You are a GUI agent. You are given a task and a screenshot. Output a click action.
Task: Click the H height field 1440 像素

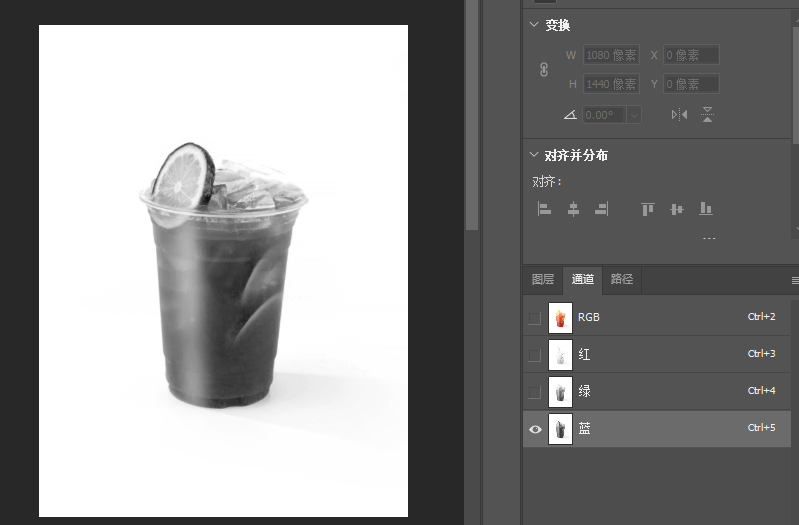[611, 84]
